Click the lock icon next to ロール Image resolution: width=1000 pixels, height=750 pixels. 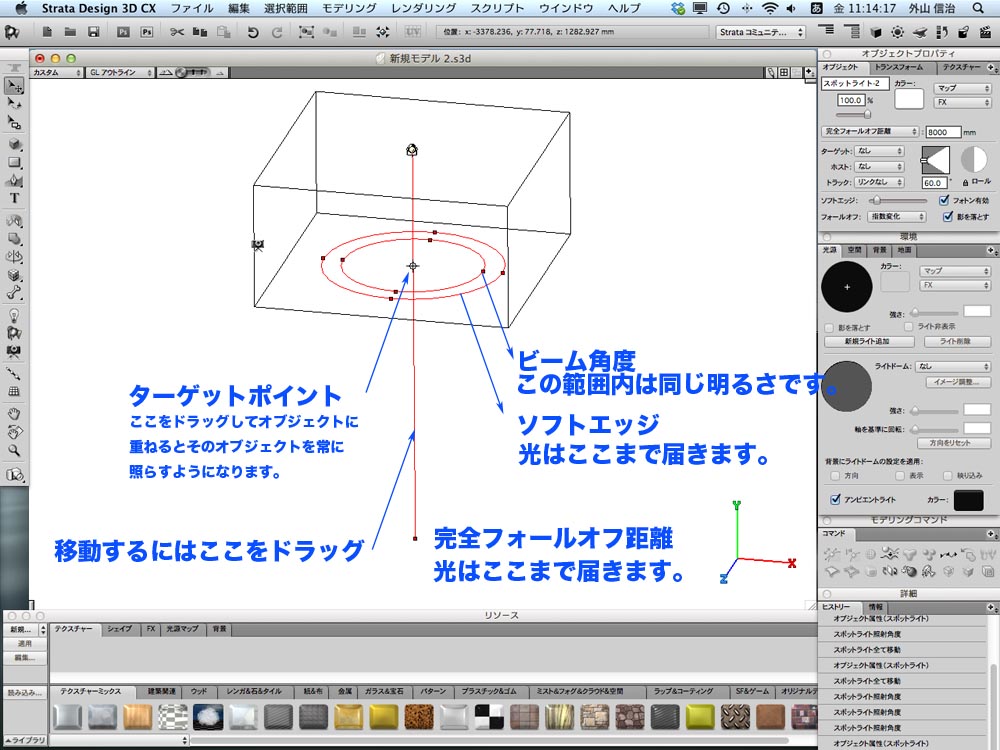pos(965,182)
